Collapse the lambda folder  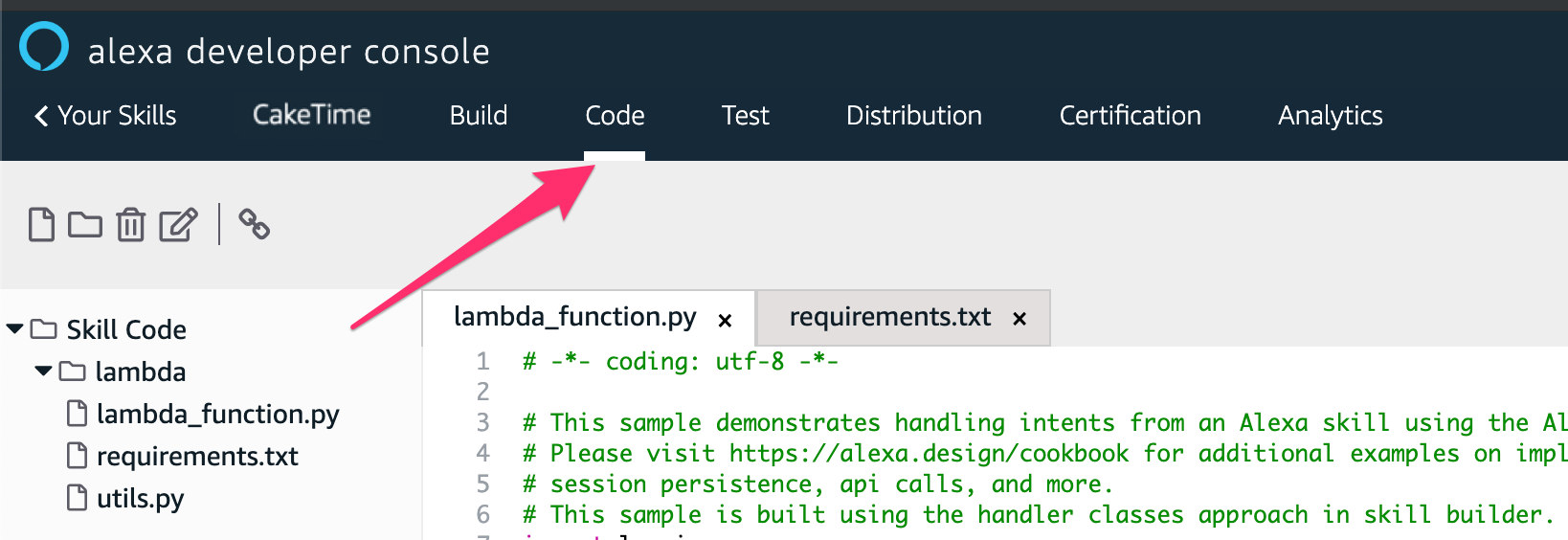(x=43, y=371)
